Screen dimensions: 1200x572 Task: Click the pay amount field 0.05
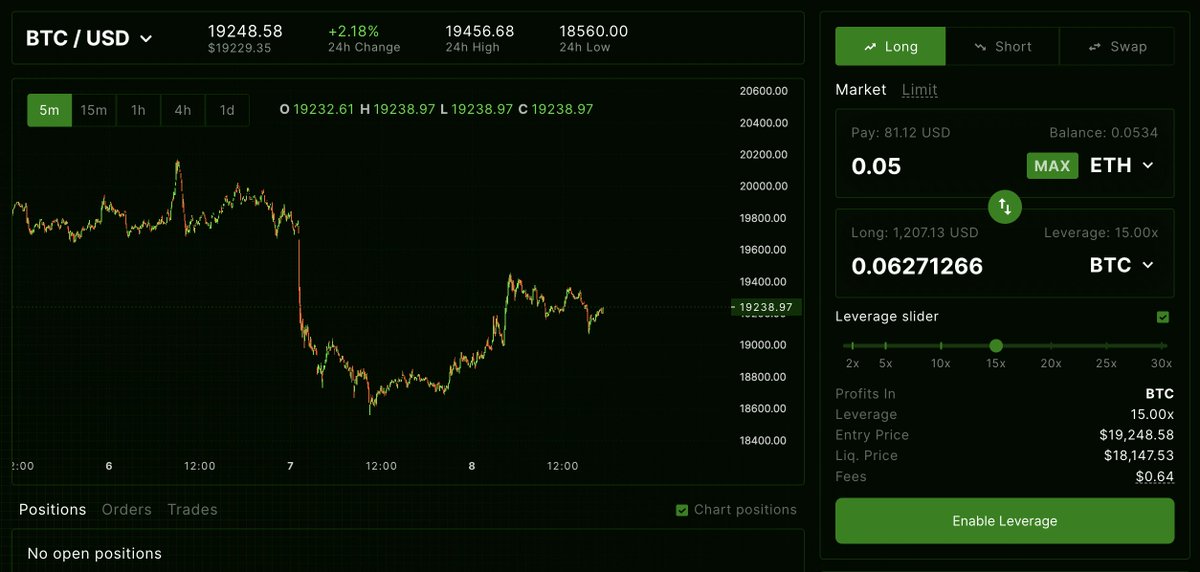pos(876,166)
